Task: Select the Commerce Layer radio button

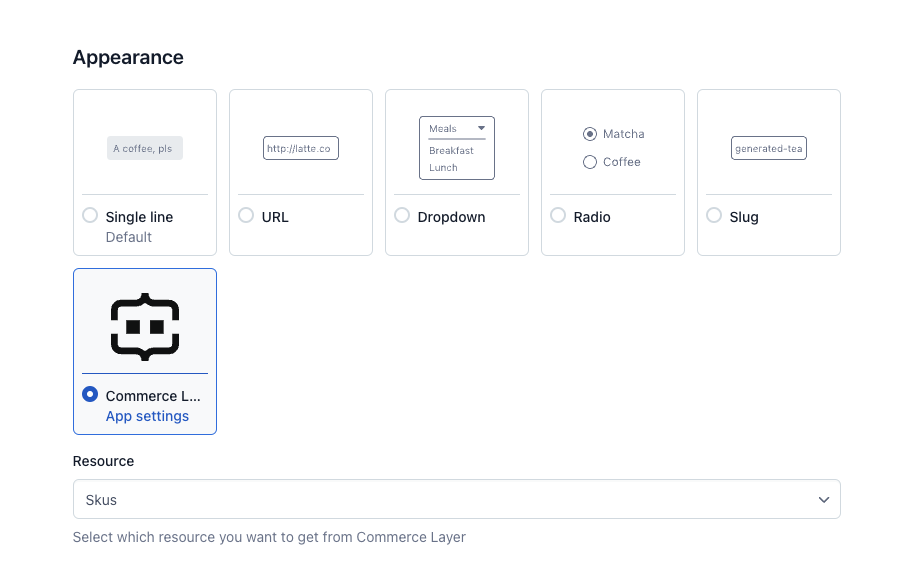Action: click(90, 394)
